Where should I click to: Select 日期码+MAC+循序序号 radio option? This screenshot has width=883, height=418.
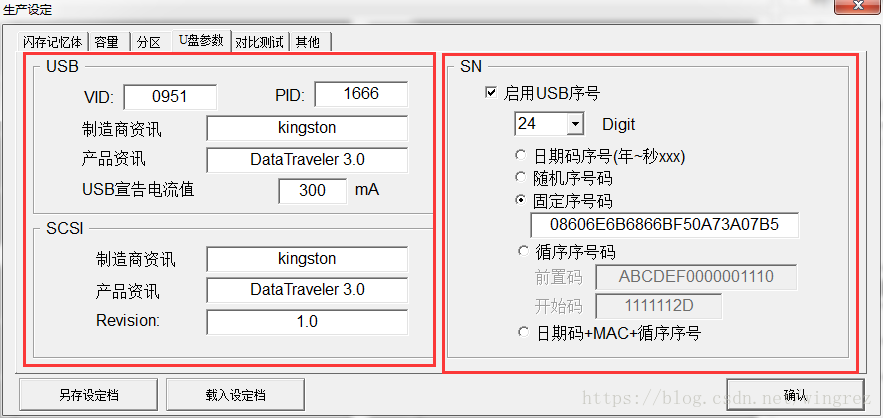[x=524, y=332]
